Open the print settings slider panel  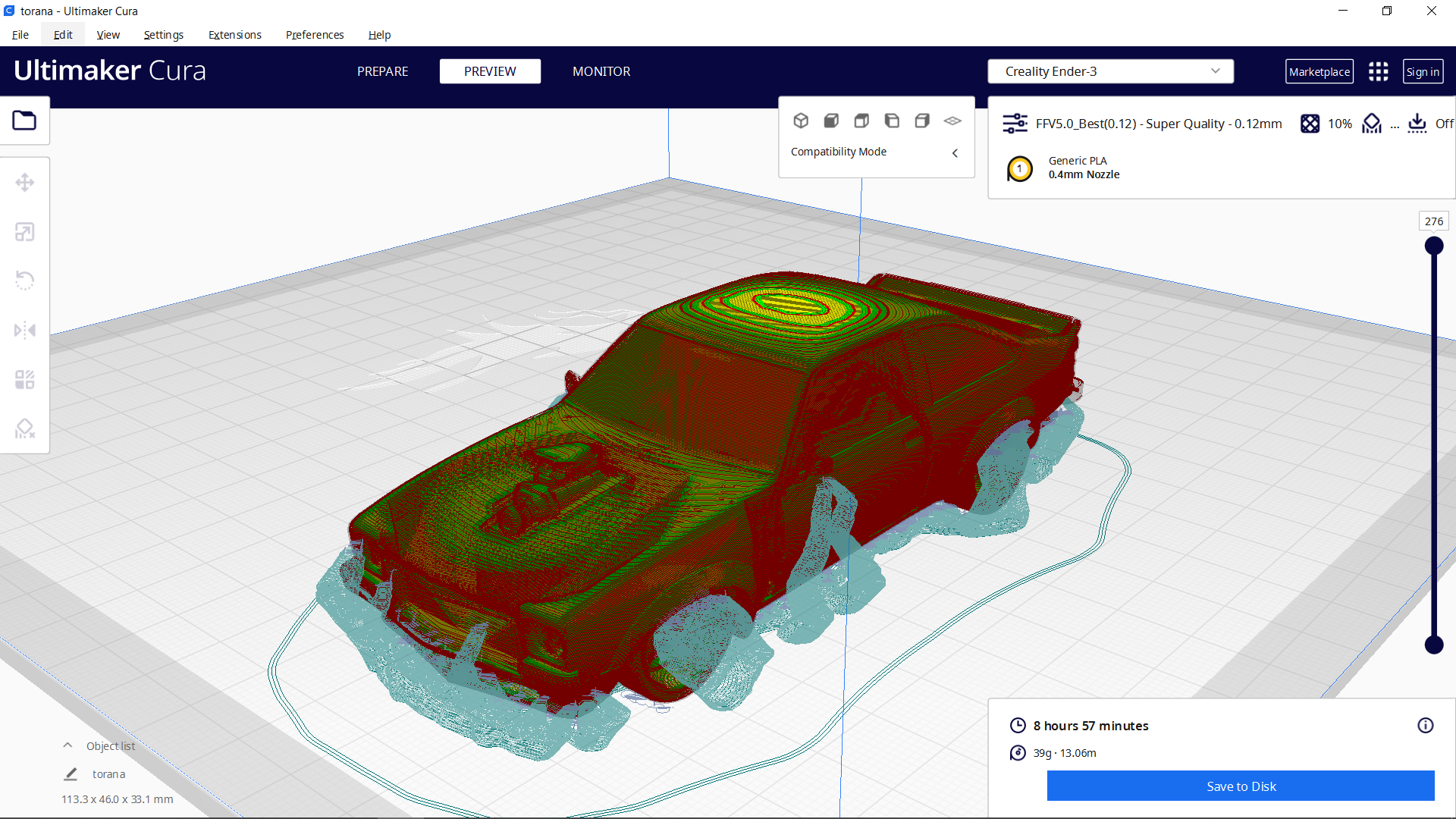pos(1014,123)
